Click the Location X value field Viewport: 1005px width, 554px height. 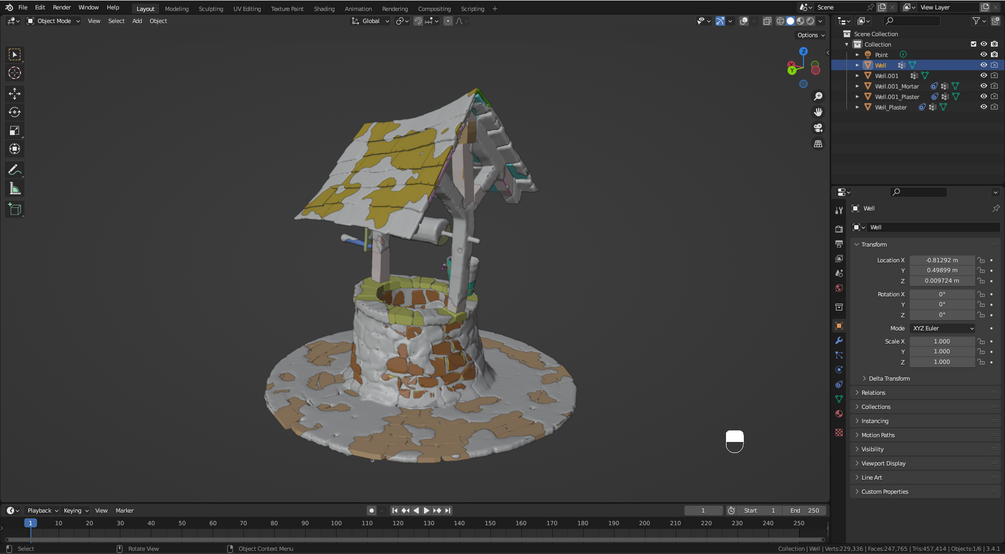[942, 260]
